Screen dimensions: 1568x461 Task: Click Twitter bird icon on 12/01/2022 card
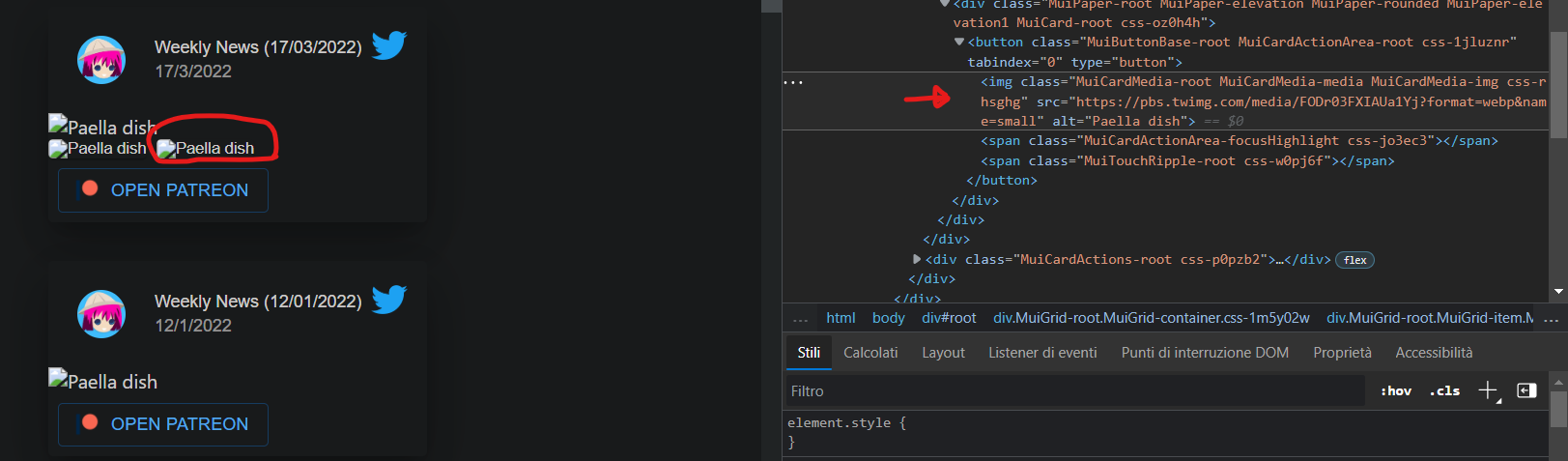(389, 300)
